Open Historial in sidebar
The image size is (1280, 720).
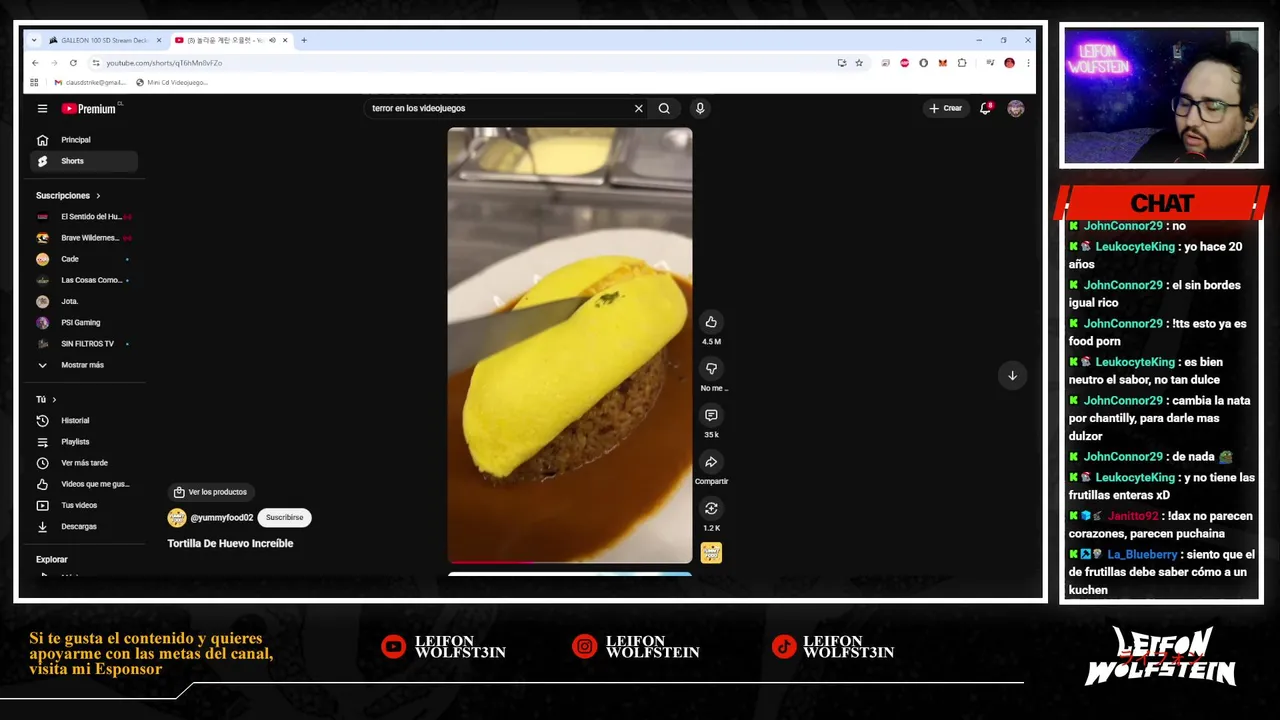pos(85,421)
